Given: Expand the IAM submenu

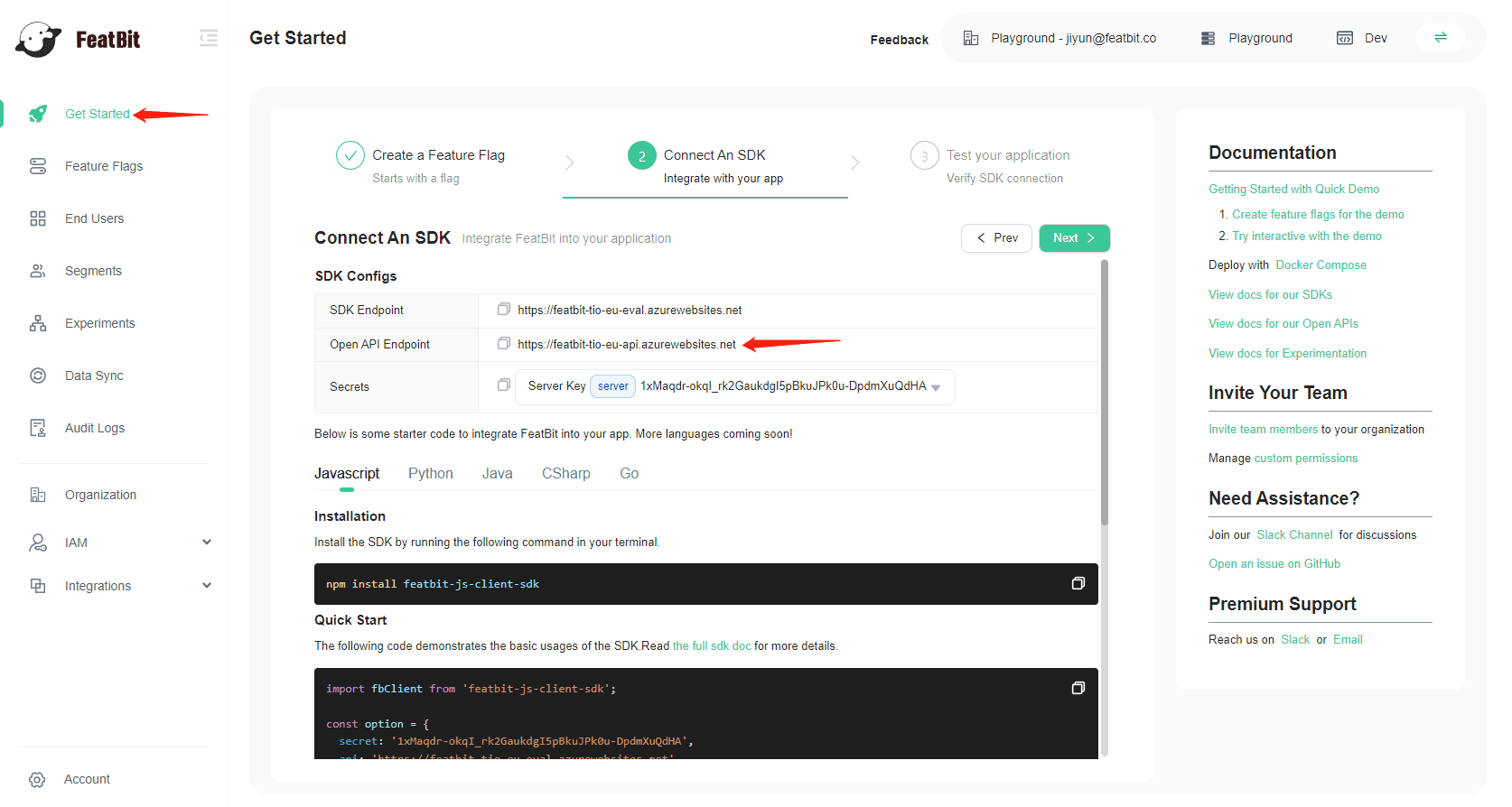Looking at the screenshot, I should click(207, 543).
